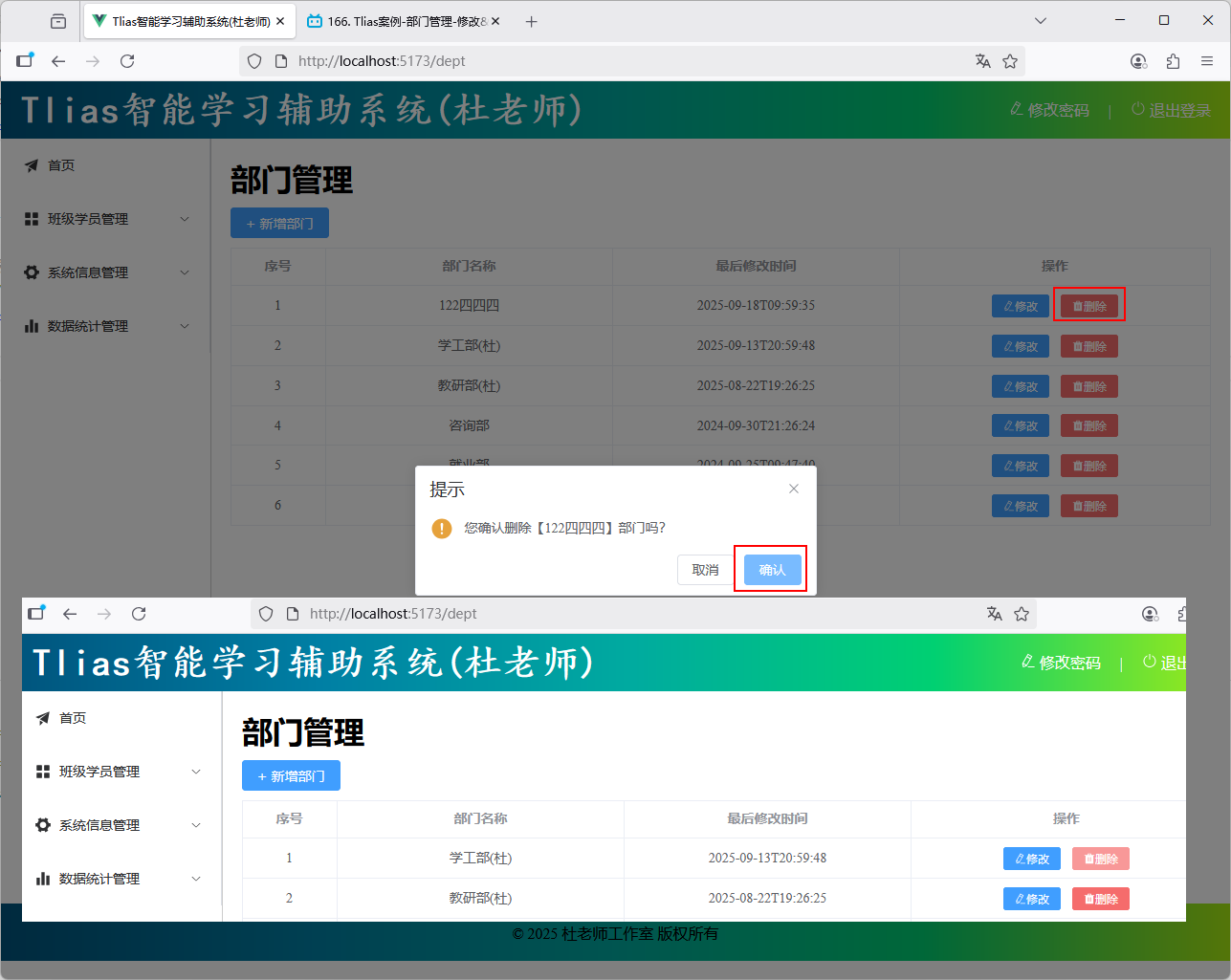Open the list all tabs dropdown arrow

(1041, 21)
